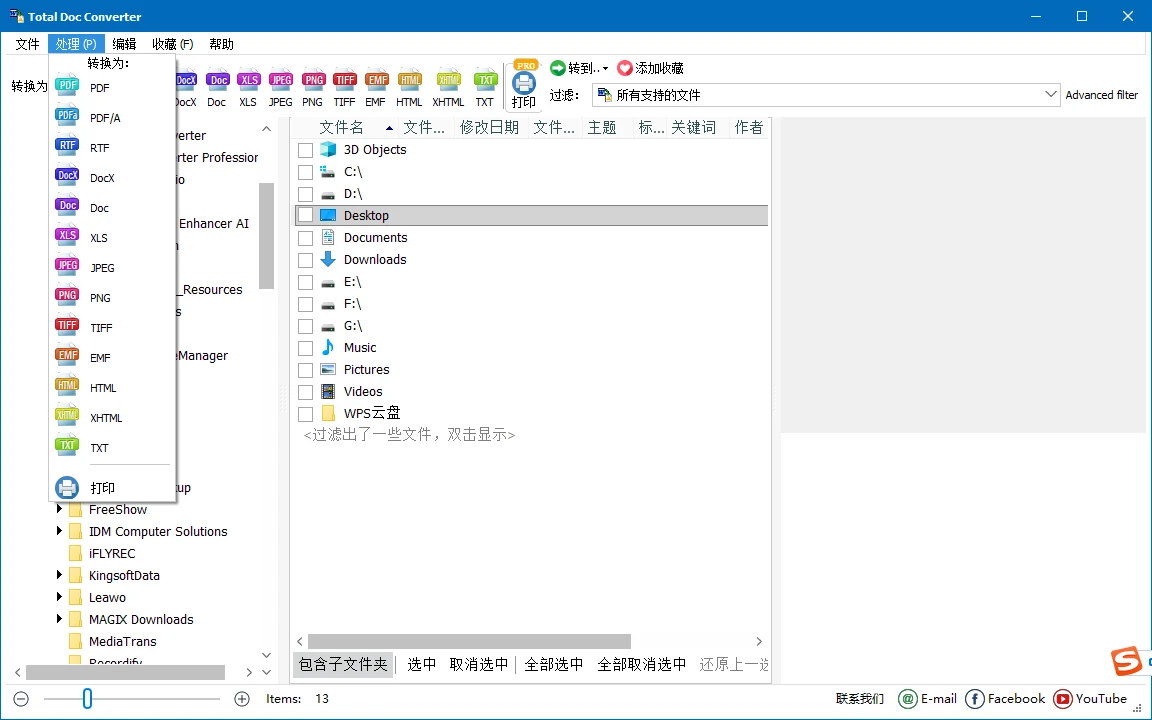Click the HTML conversion toolbar icon
Viewport: 1152px width, 720px height.
pos(409,82)
